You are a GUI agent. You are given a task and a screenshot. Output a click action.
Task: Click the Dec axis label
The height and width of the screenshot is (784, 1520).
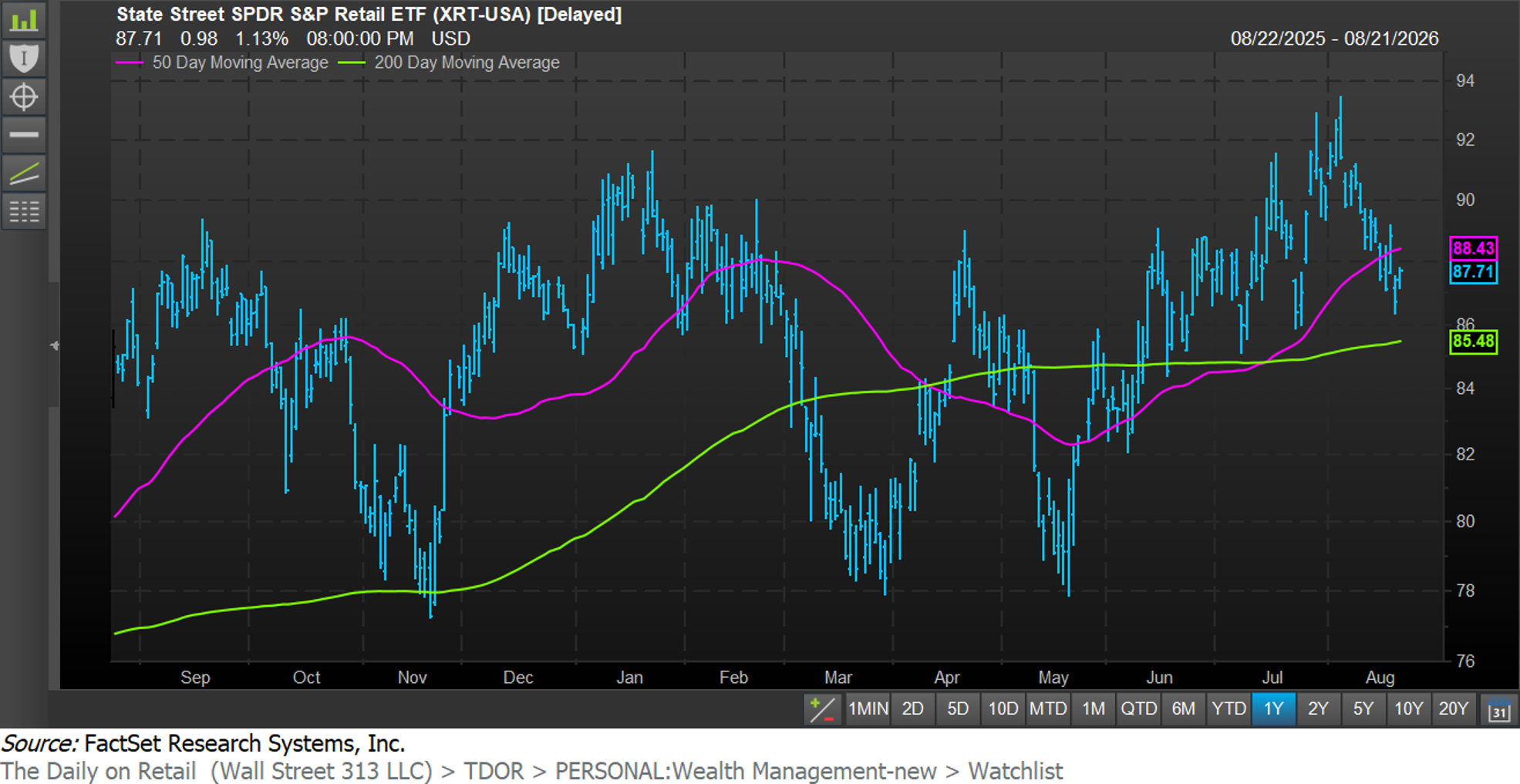517,677
